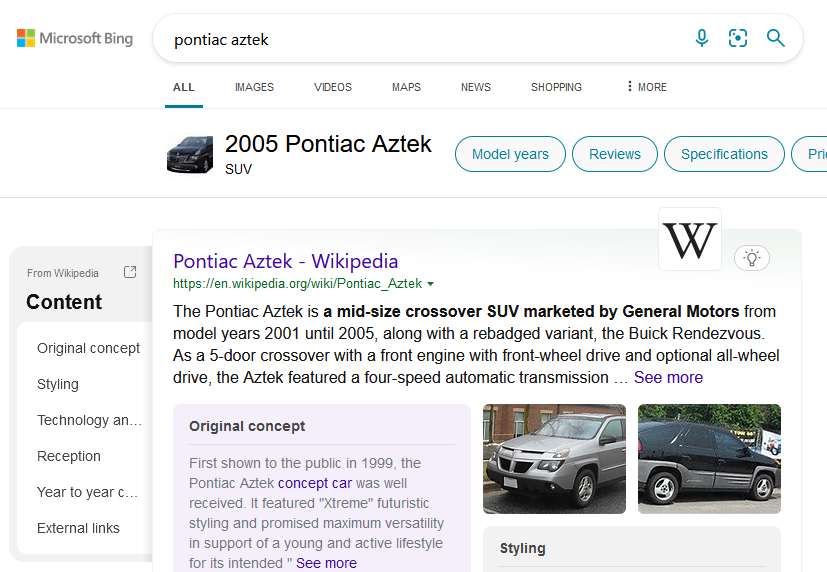Viewport: 827px width, 572px height.
Task: Expand the green URL dropdown arrow
Action: [x=430, y=284]
